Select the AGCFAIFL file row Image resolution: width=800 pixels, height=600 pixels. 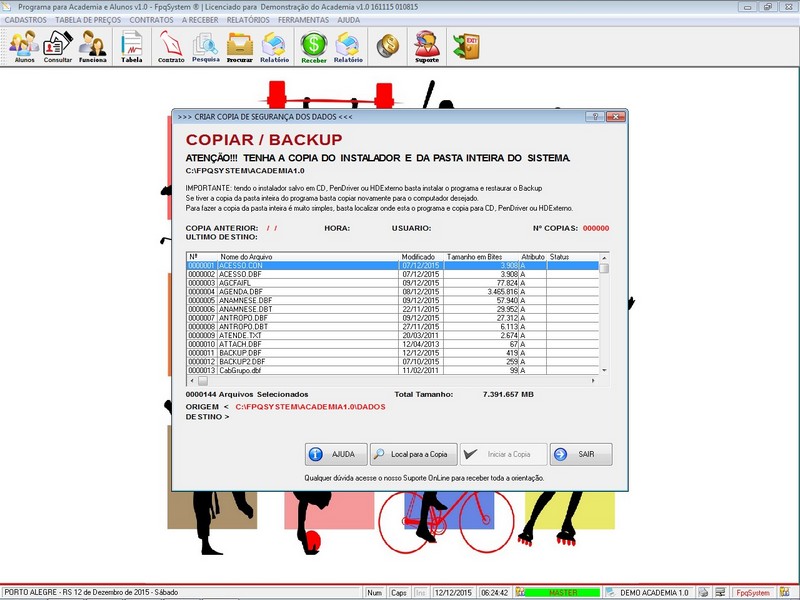(393, 283)
